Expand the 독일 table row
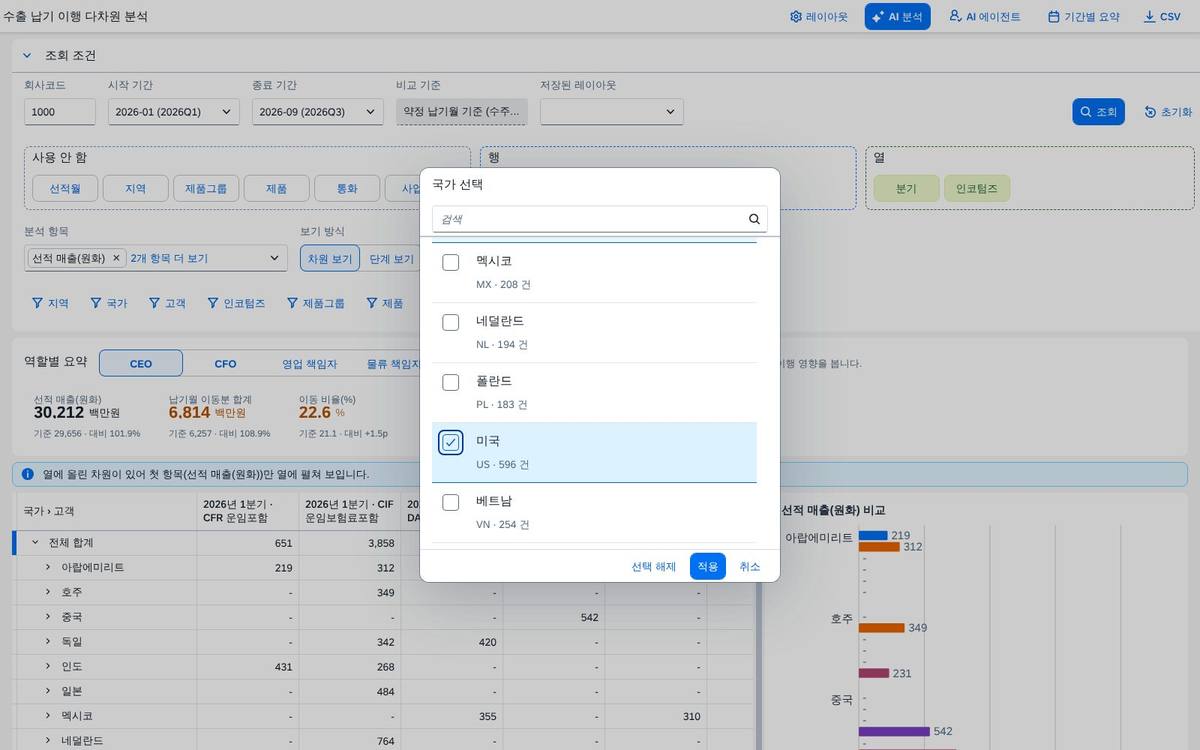 coord(47,642)
